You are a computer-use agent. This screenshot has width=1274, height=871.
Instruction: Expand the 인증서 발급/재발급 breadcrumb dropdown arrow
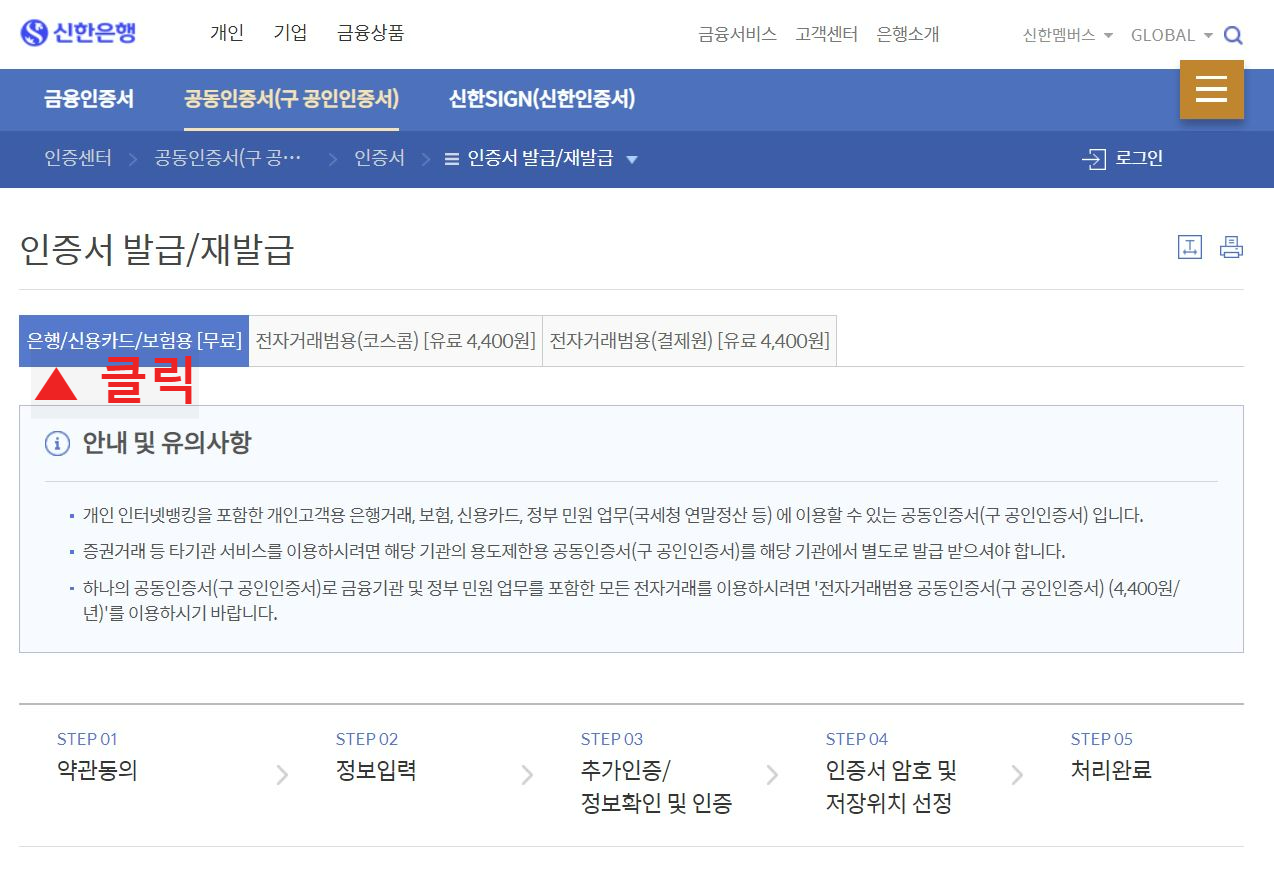click(x=633, y=158)
